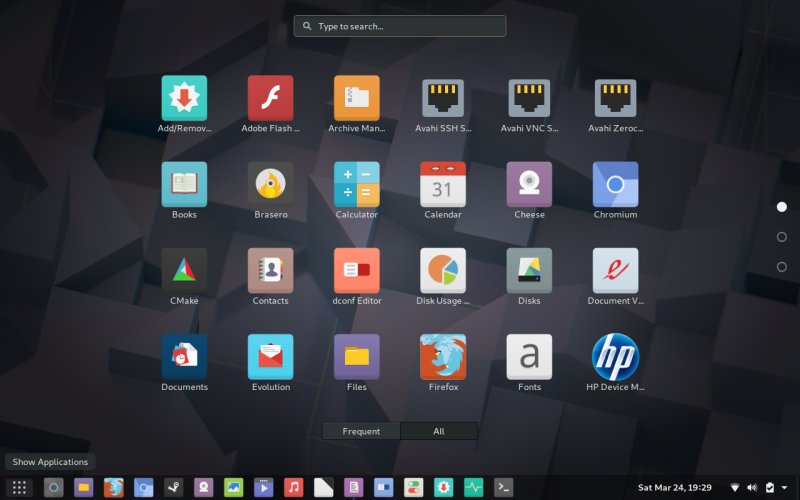Click the Type to search field

pos(400,26)
